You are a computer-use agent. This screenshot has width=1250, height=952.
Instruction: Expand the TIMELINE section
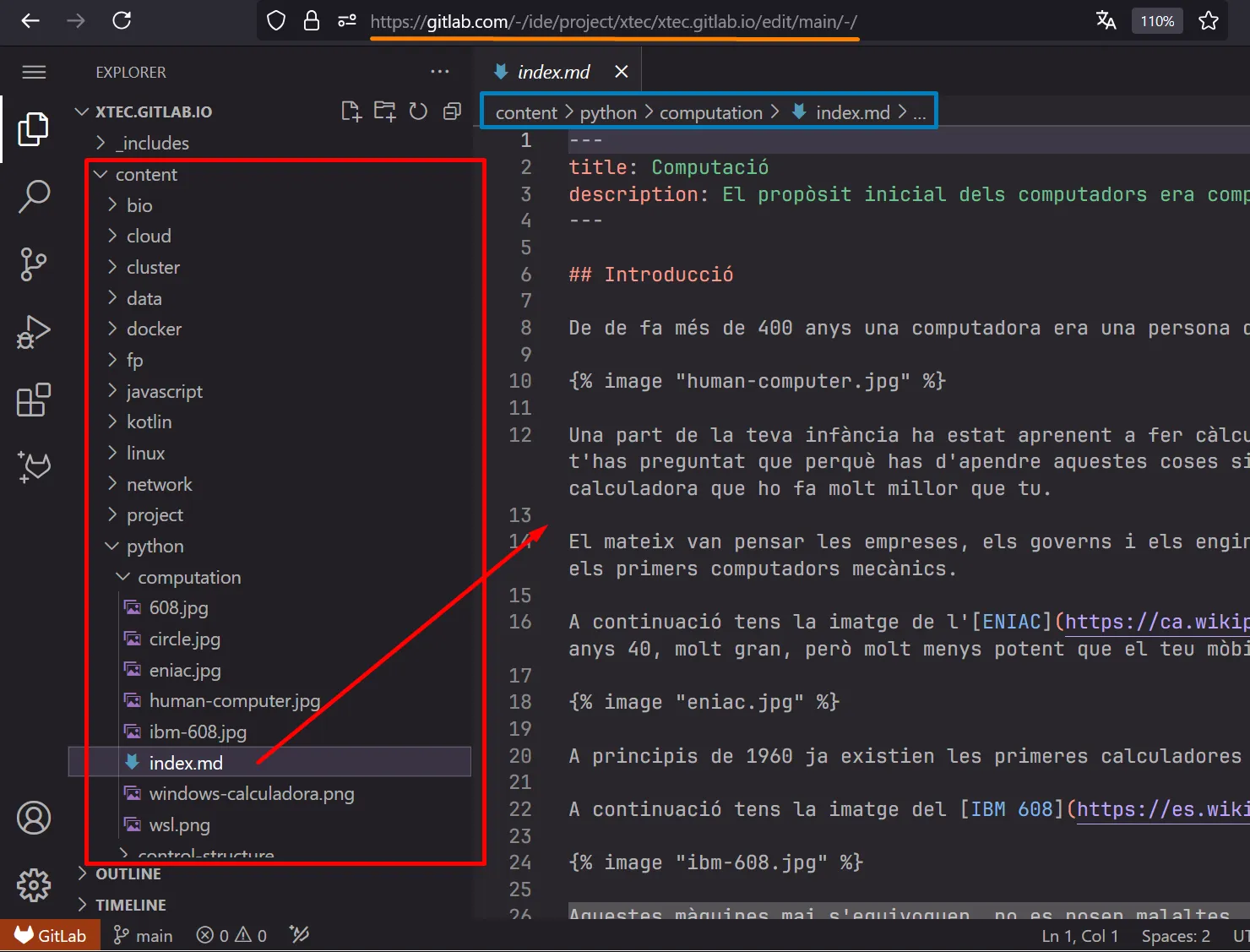[130, 905]
